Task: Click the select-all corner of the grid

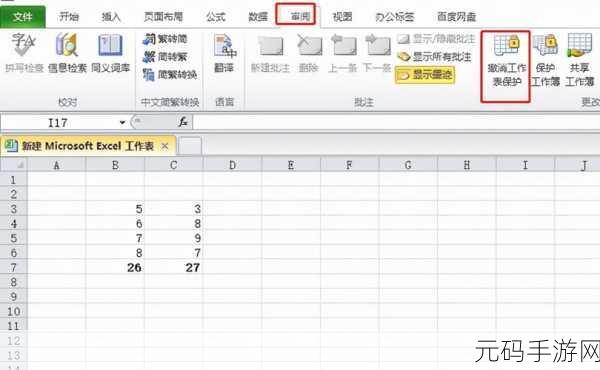Action: 14,165
